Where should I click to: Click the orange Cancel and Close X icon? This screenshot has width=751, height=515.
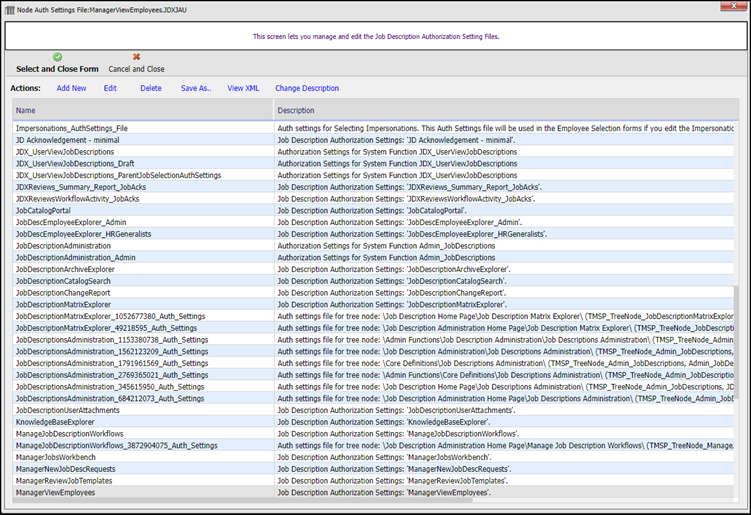click(136, 58)
